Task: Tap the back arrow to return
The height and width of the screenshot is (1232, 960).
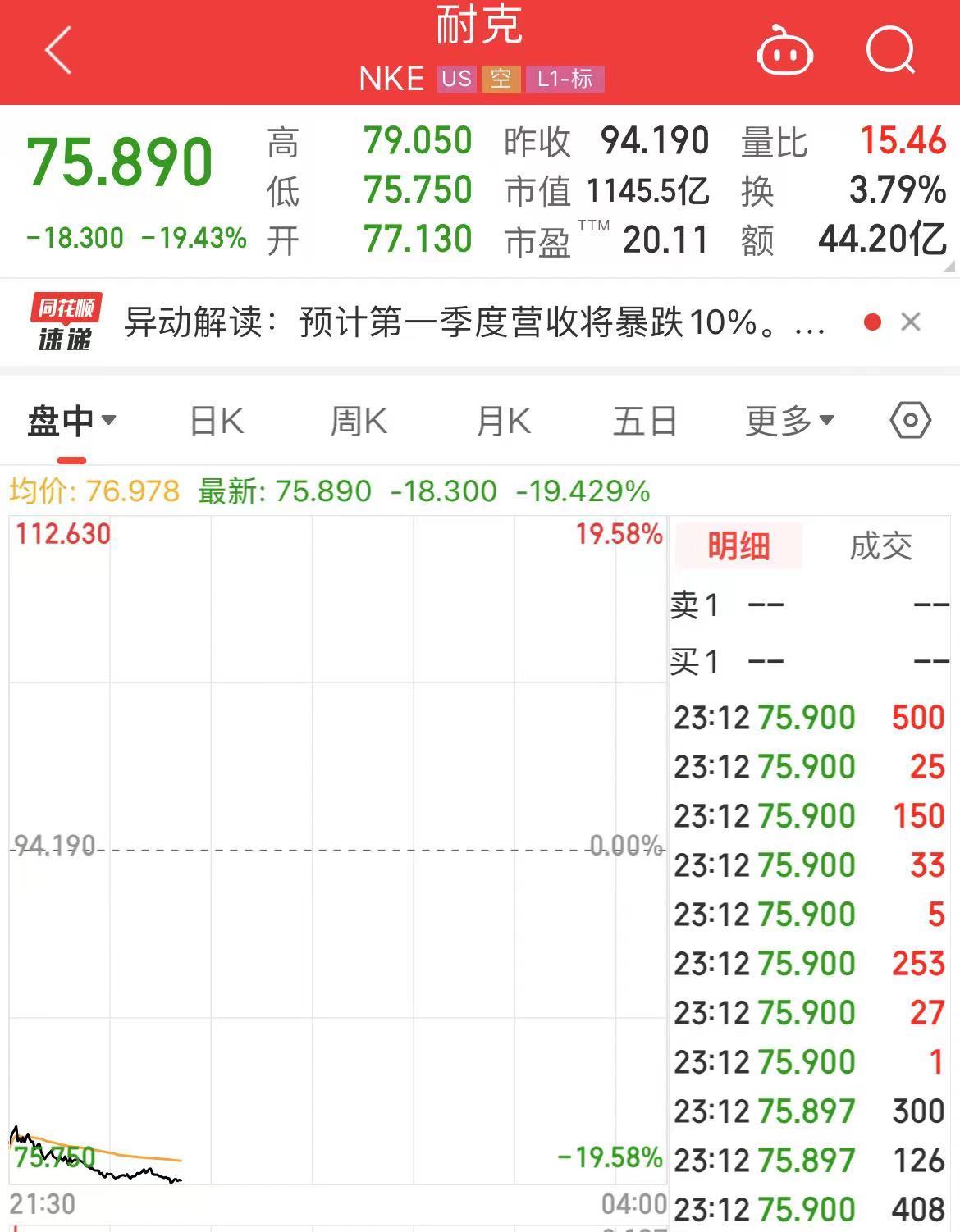Action: pos(55,51)
